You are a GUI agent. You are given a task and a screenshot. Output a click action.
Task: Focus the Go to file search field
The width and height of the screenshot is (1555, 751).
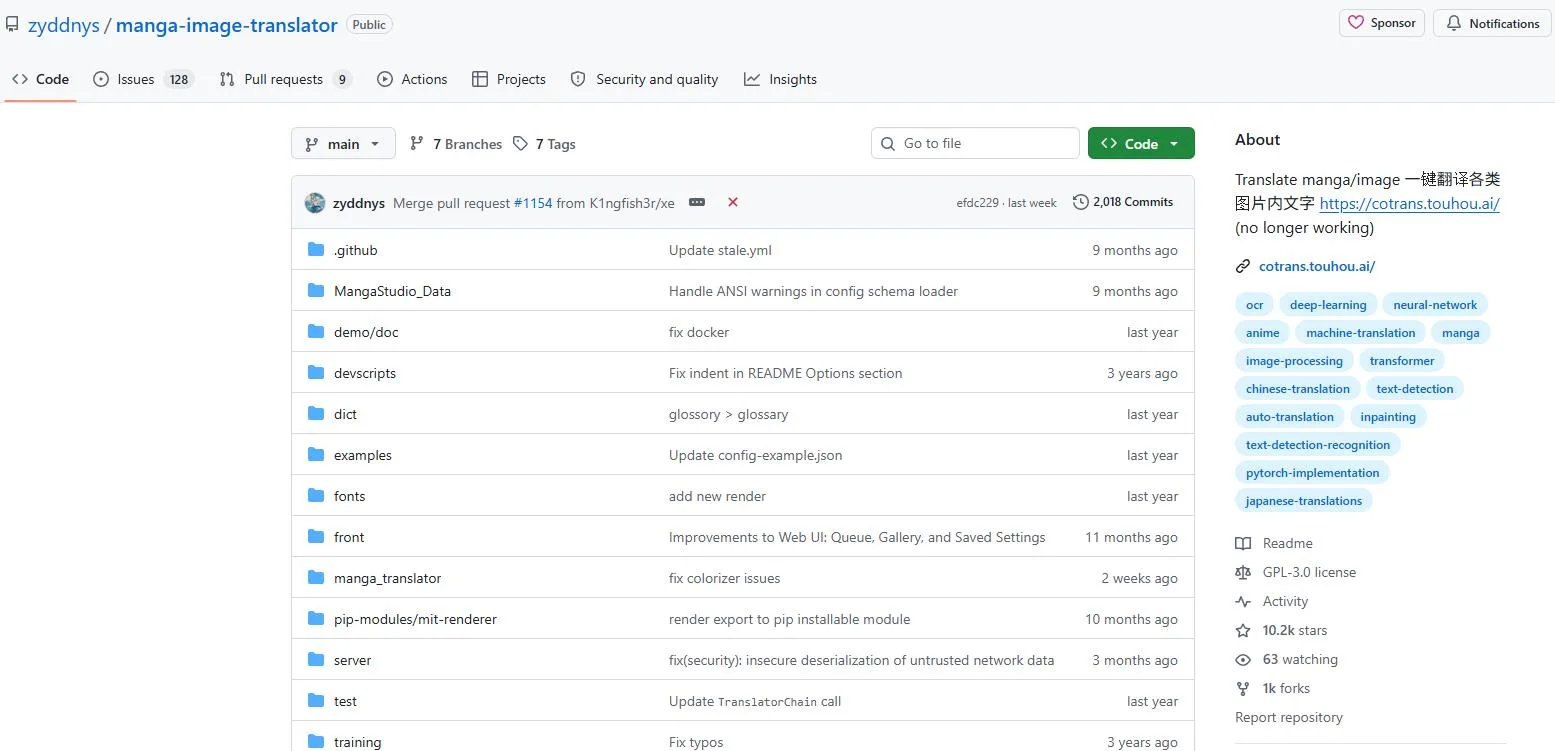975,144
